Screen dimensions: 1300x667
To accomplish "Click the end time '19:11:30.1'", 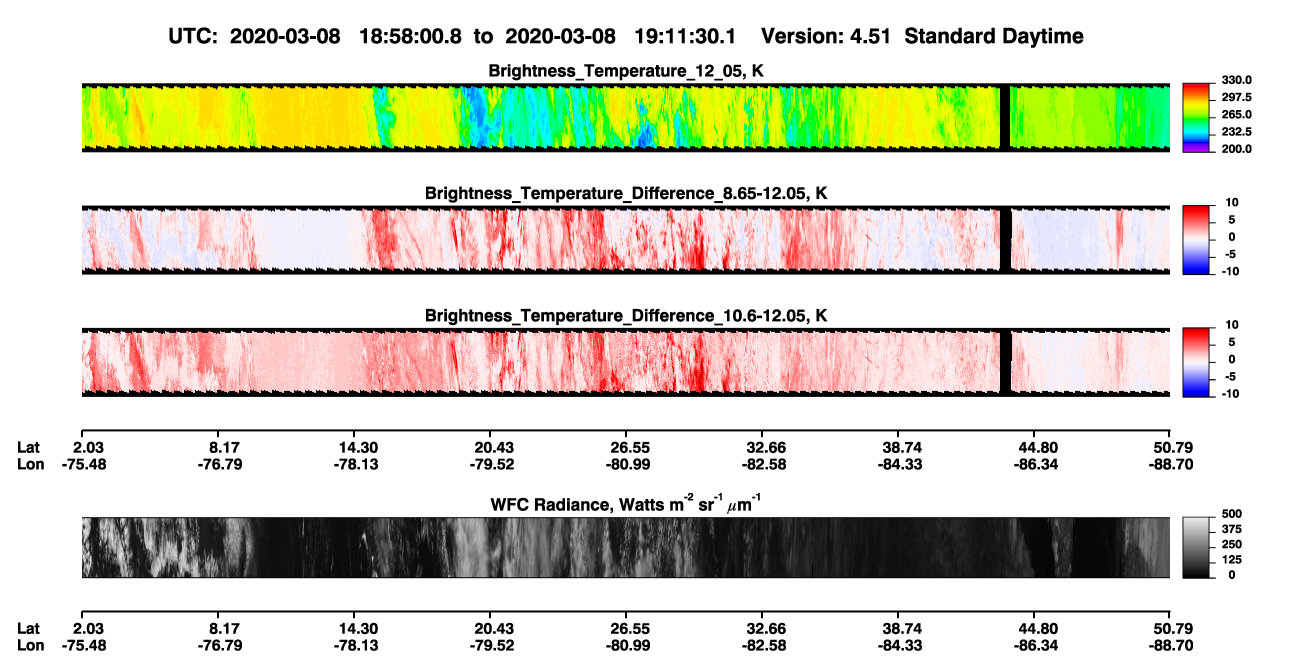I will point(686,36).
